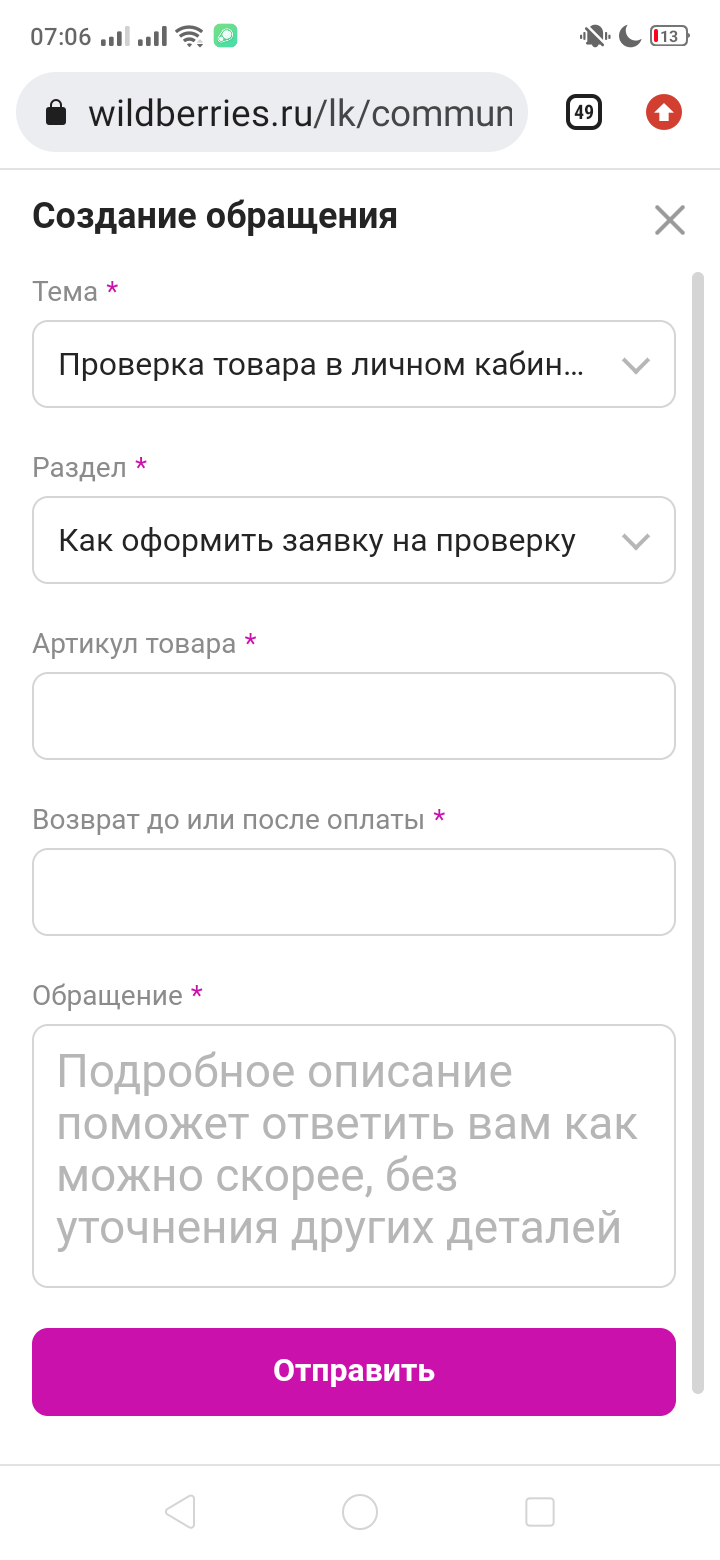Tap the Android back triangle button
Image resolution: width=720 pixels, height=1560 pixels.
180,1512
